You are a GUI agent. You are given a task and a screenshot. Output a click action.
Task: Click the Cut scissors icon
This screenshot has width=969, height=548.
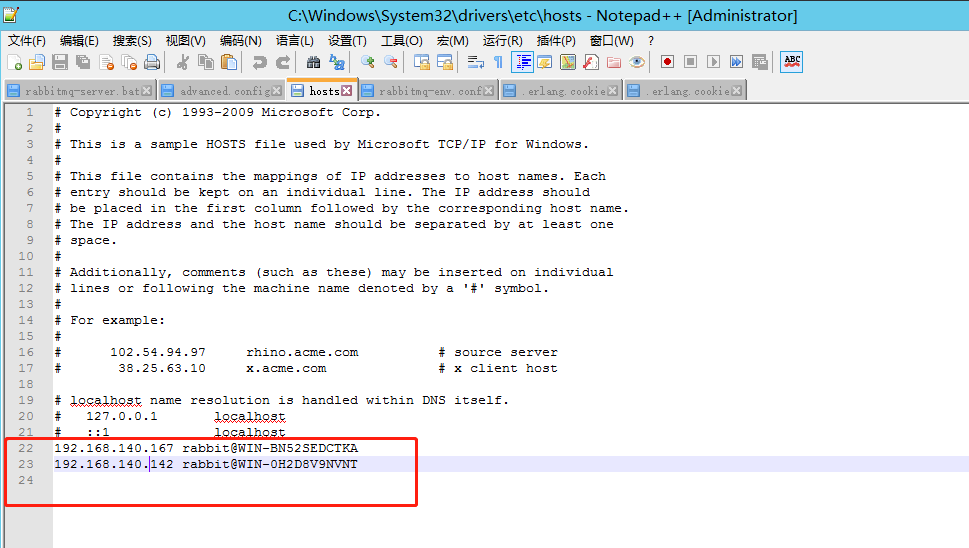point(183,62)
